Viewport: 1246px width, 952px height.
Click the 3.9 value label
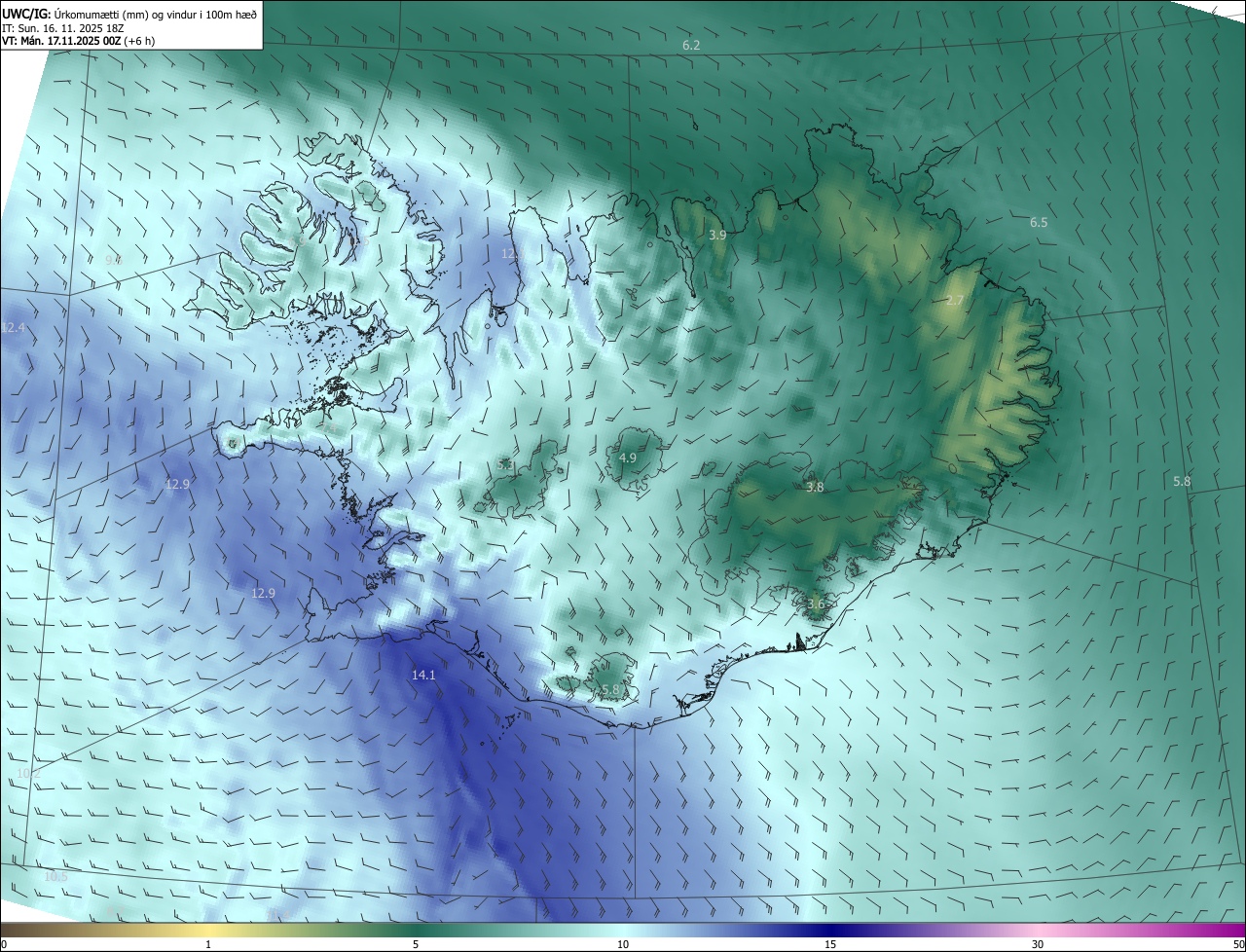coord(717,236)
